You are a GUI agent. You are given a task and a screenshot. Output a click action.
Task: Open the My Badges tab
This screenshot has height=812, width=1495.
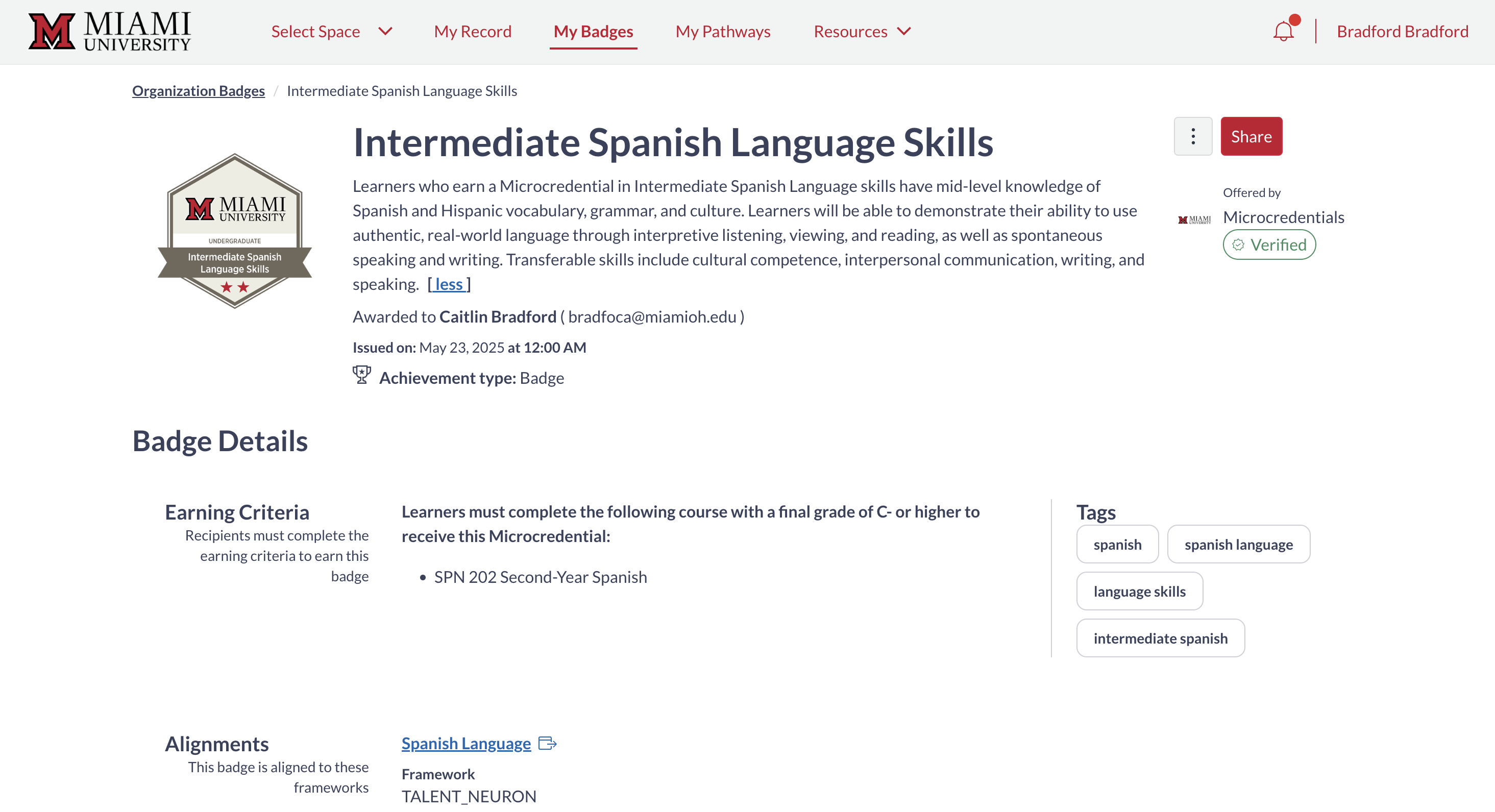pos(593,31)
